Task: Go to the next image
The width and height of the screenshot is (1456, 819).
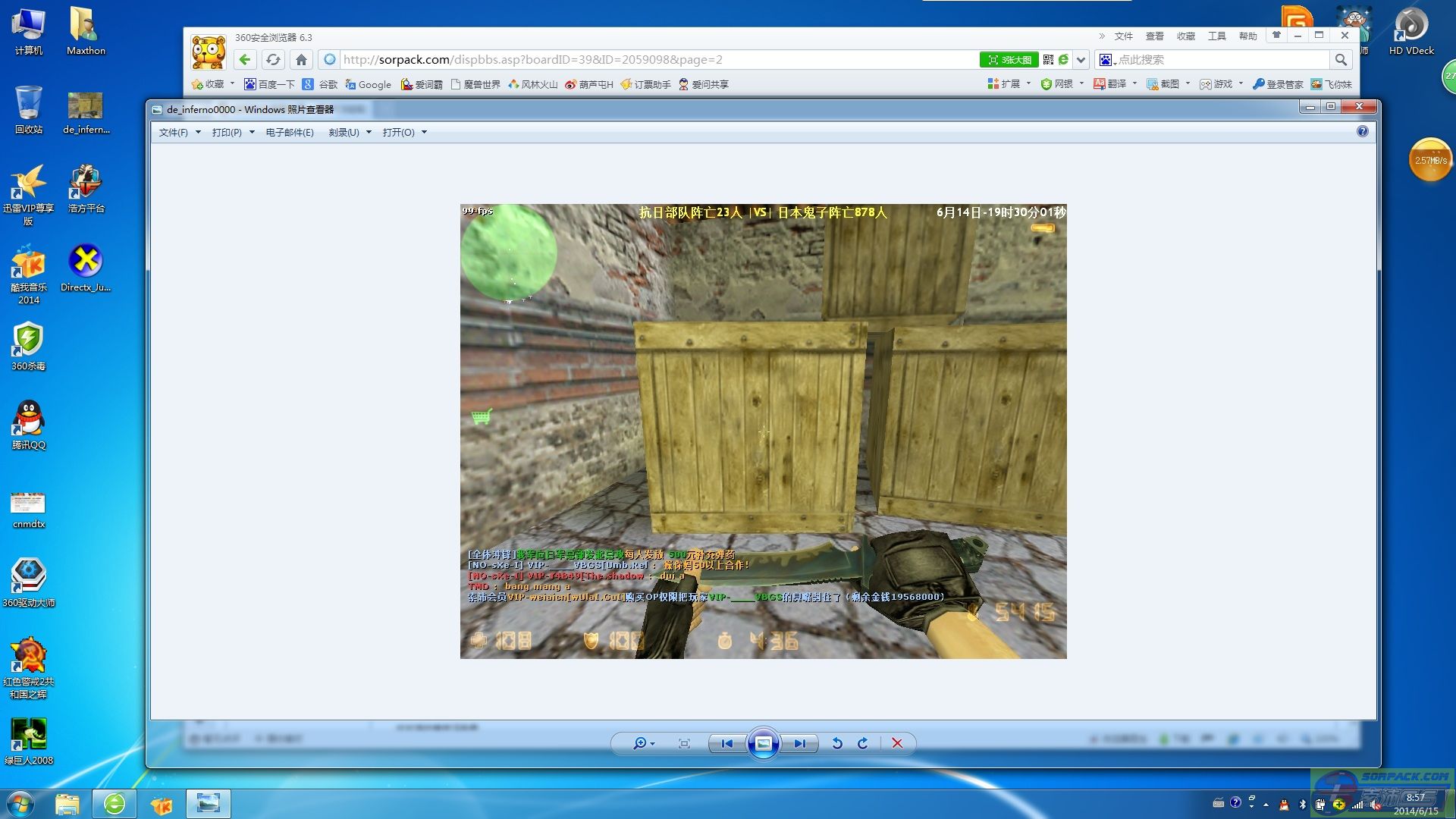Action: [800, 743]
